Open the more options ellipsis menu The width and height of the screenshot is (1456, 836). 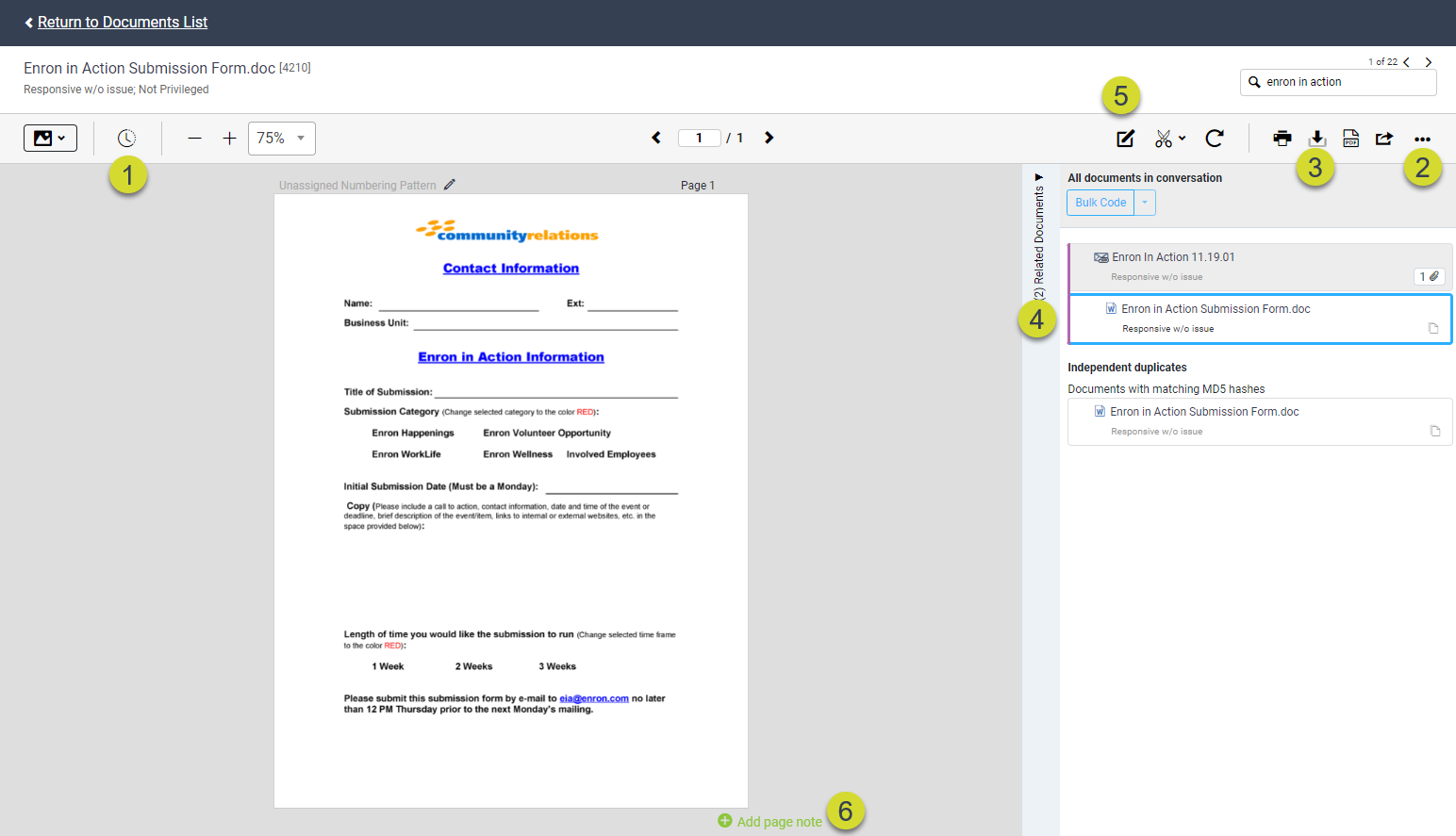(1422, 139)
